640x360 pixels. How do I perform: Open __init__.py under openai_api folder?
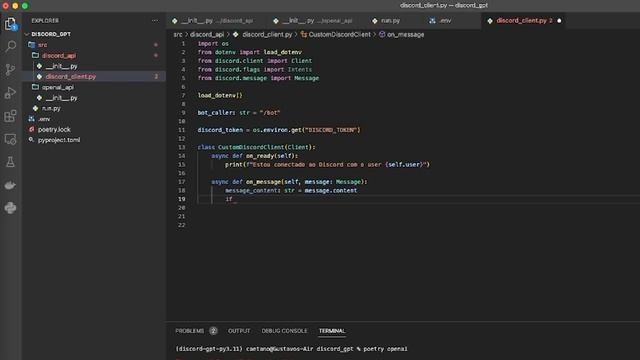[x=61, y=98]
